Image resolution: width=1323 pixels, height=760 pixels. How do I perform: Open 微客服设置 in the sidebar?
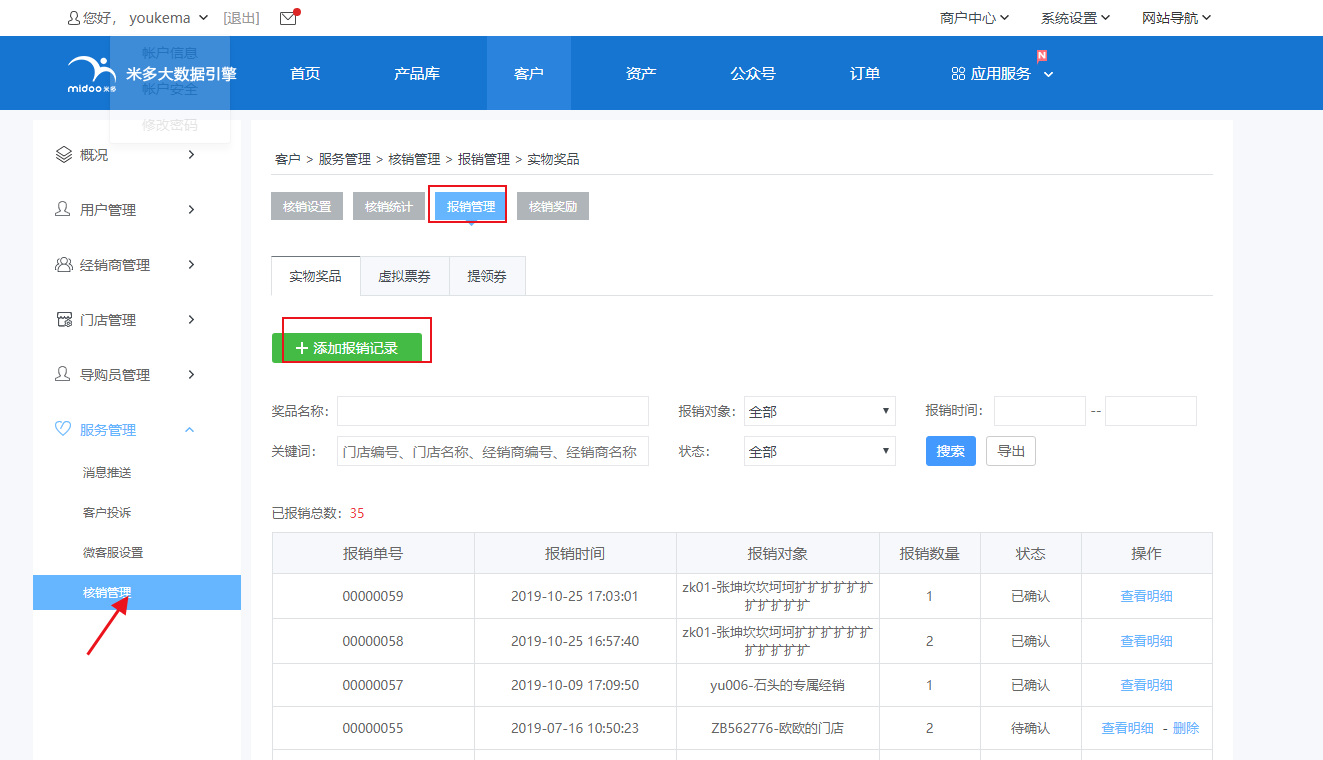[113, 552]
